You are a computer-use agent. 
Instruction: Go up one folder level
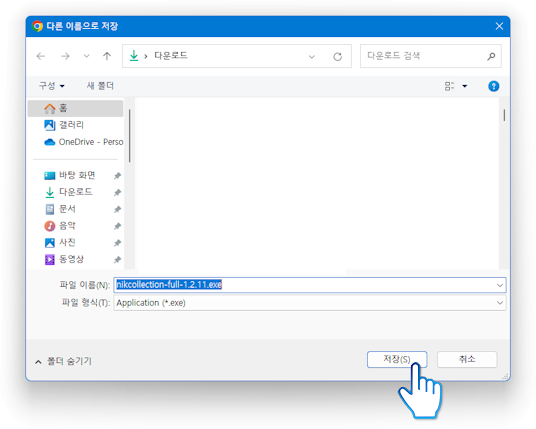(x=107, y=56)
